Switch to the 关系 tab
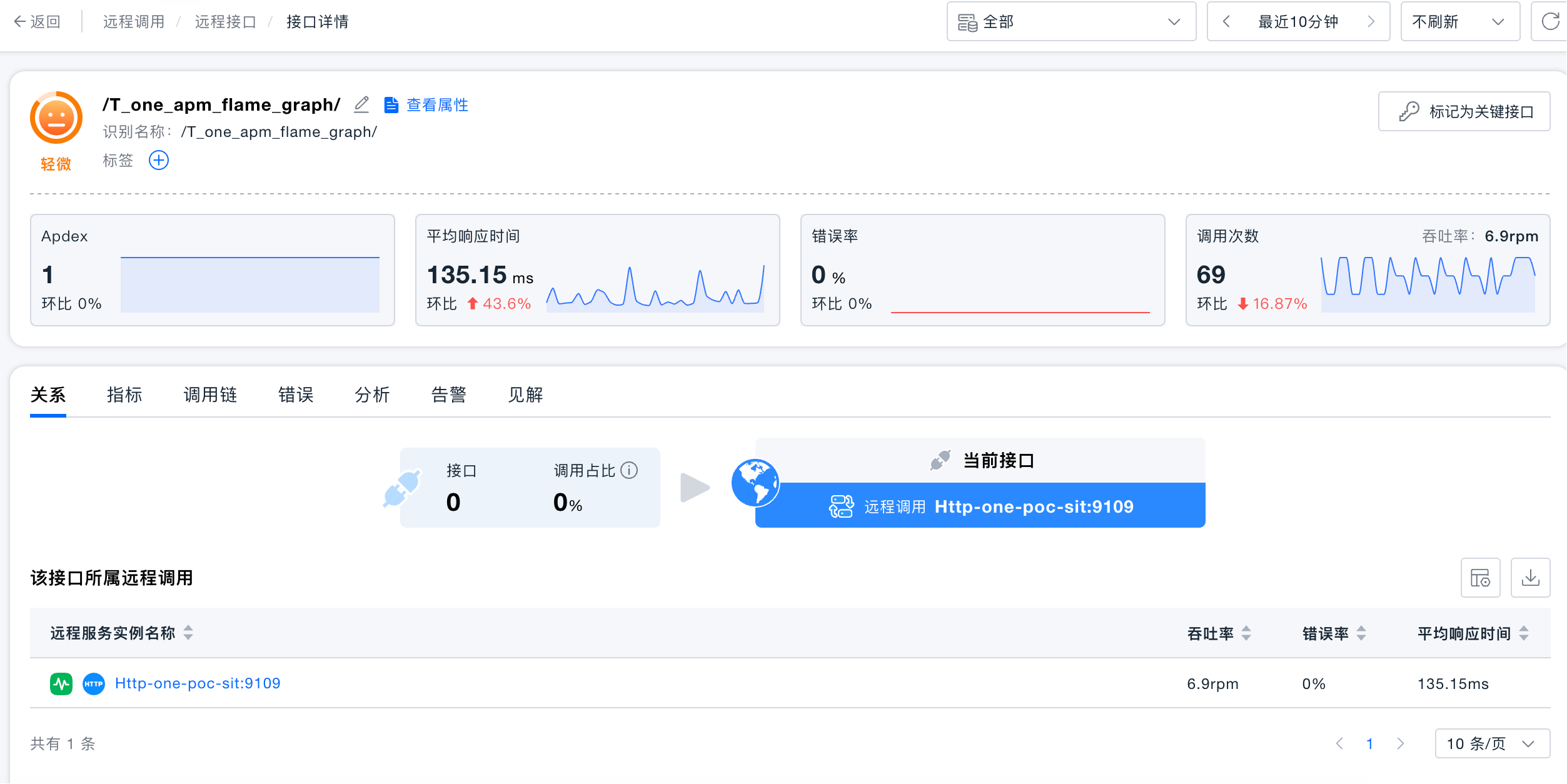The height and width of the screenshot is (784, 1567). (48, 395)
